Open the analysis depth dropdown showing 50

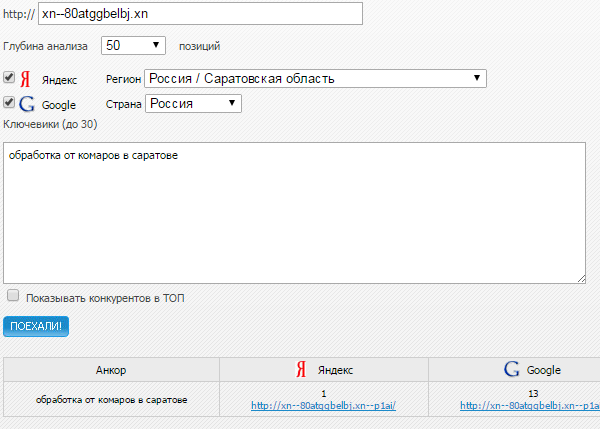tap(133, 46)
